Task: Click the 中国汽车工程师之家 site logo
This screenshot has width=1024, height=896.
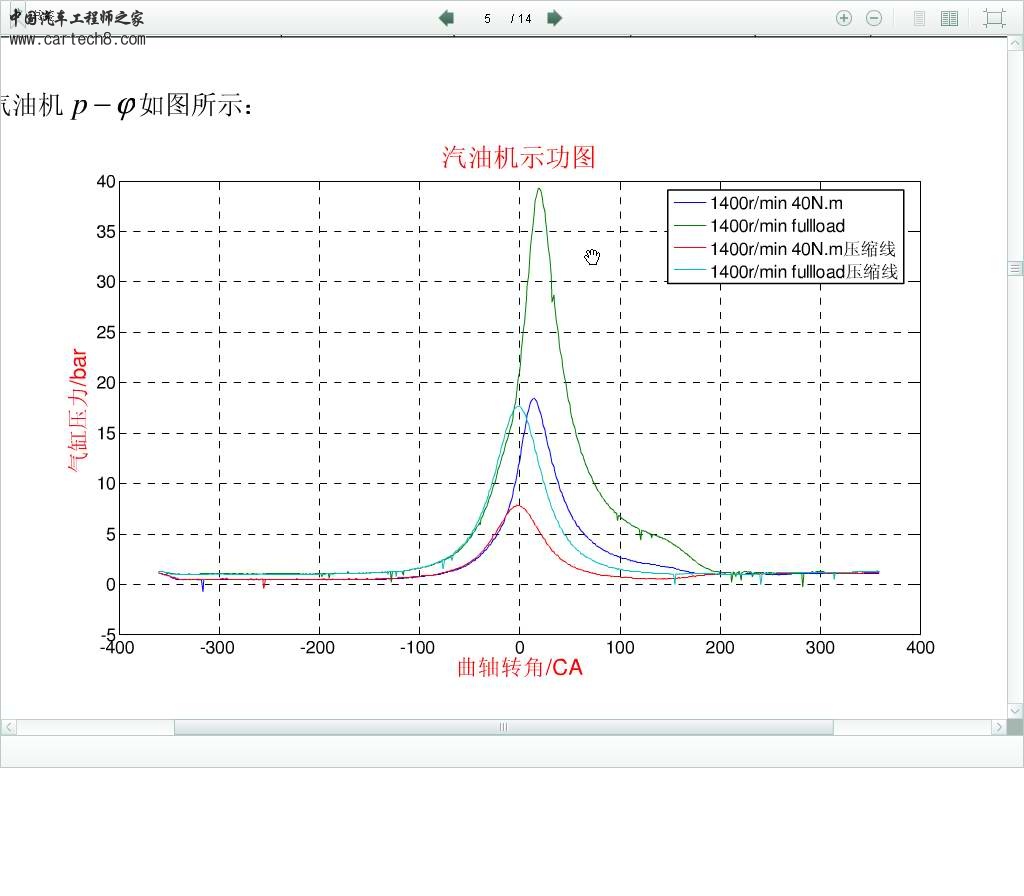Action: (76, 17)
